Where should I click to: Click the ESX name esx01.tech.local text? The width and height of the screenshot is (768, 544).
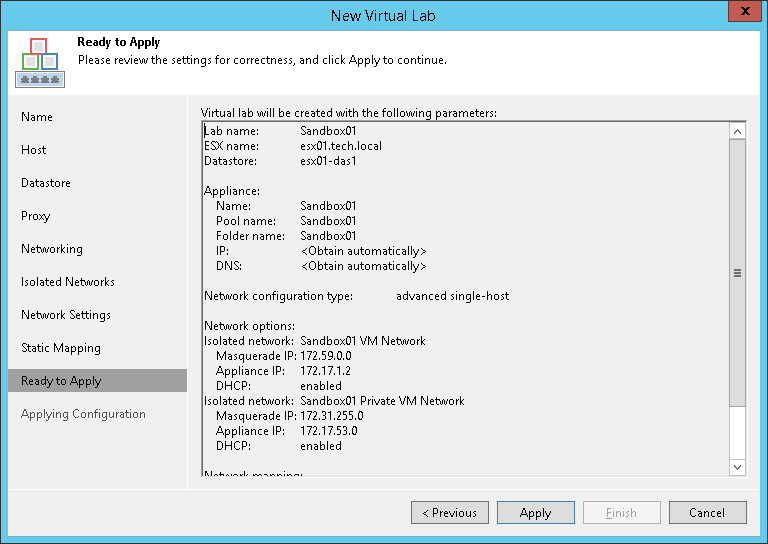coord(341,146)
